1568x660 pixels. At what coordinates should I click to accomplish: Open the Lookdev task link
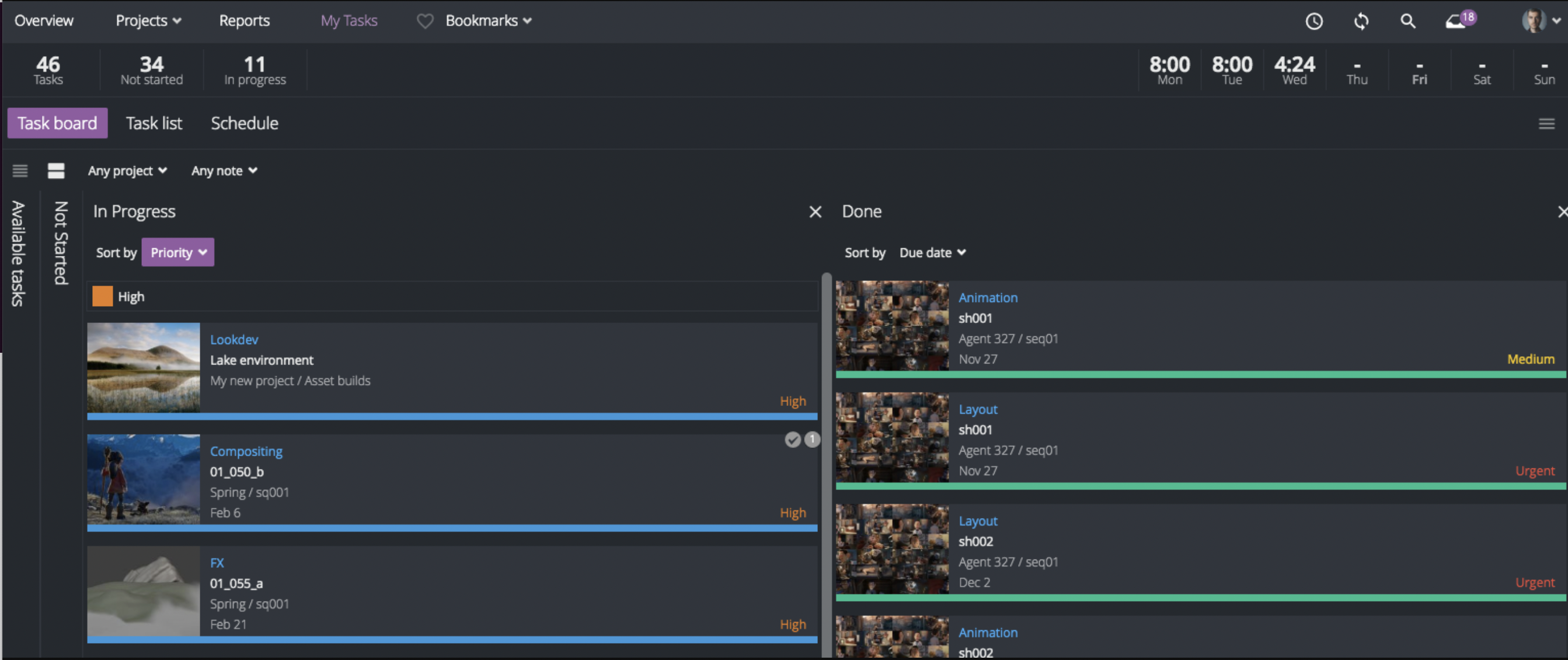click(234, 339)
